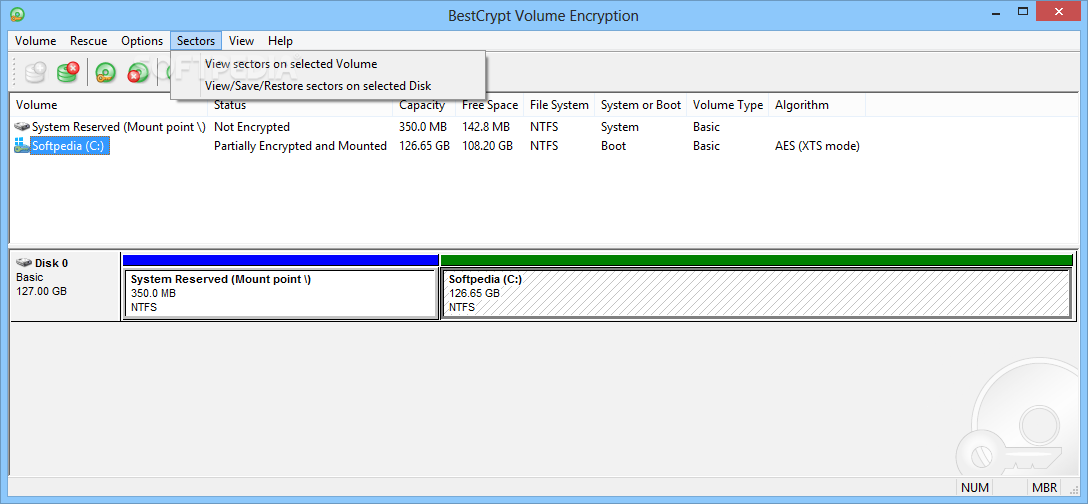
Task: Click the Disk 0 drive icon
Action: pos(24,263)
